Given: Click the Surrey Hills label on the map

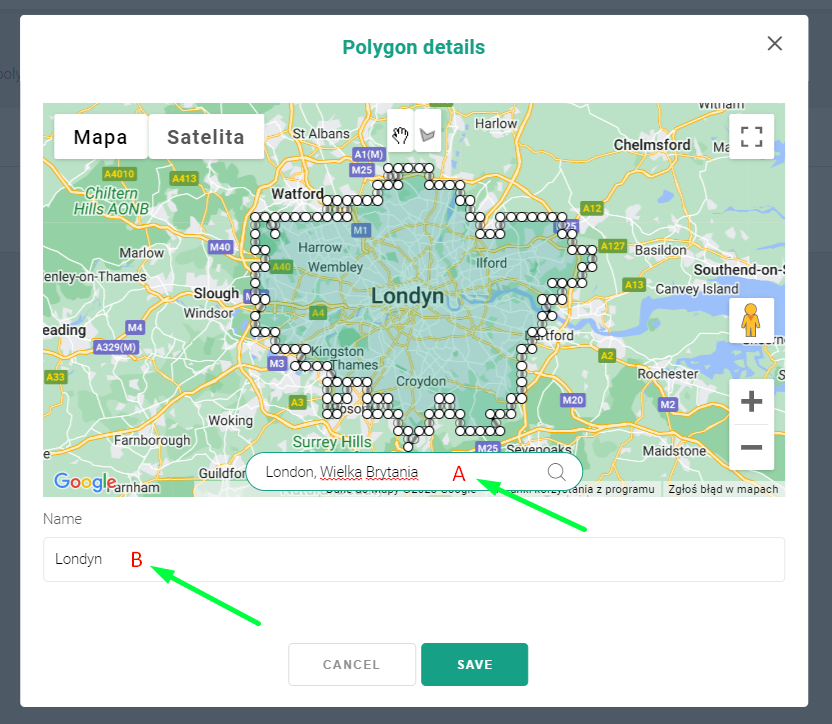Looking at the screenshot, I should click(332, 442).
